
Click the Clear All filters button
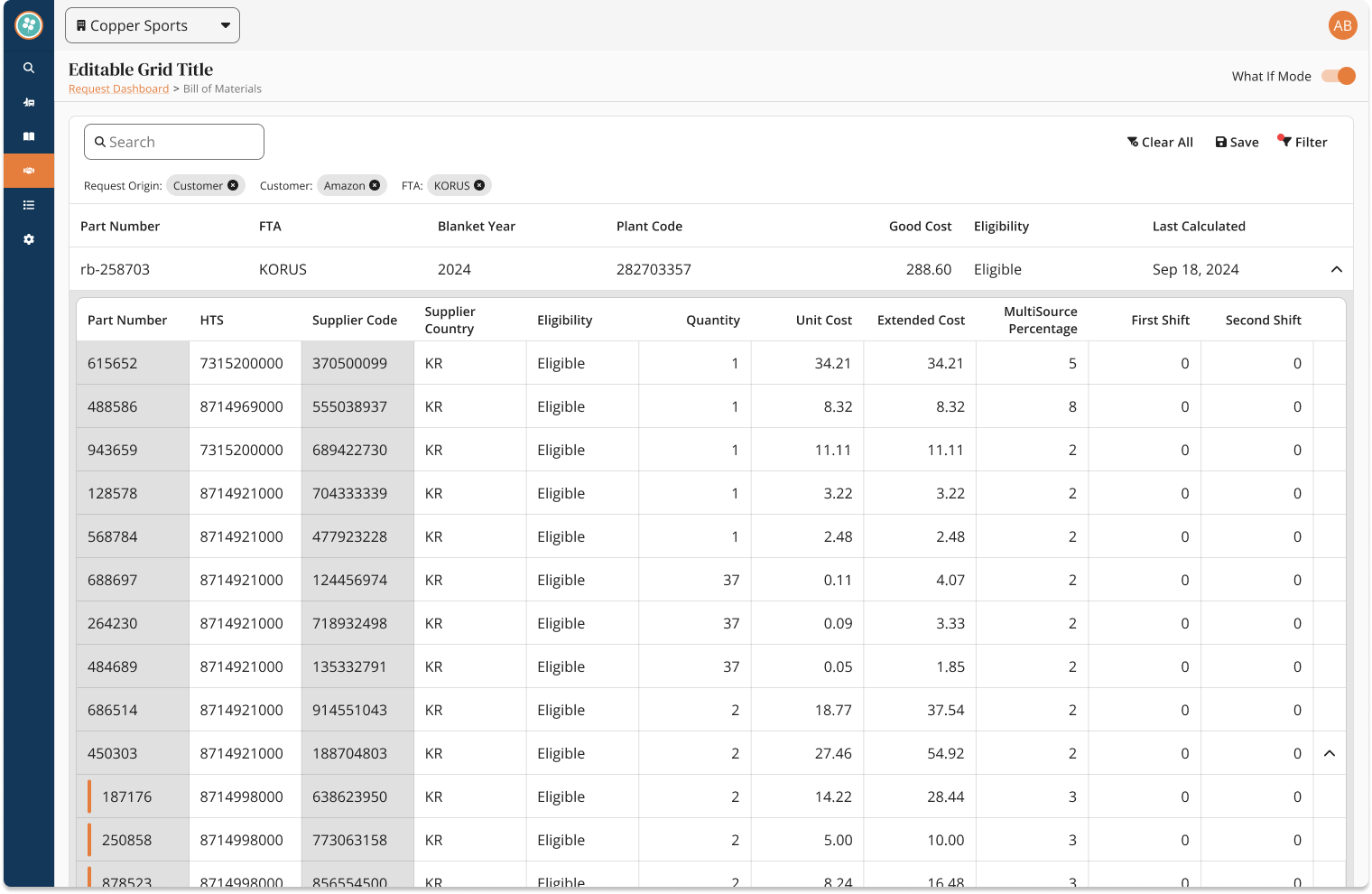pos(1160,142)
